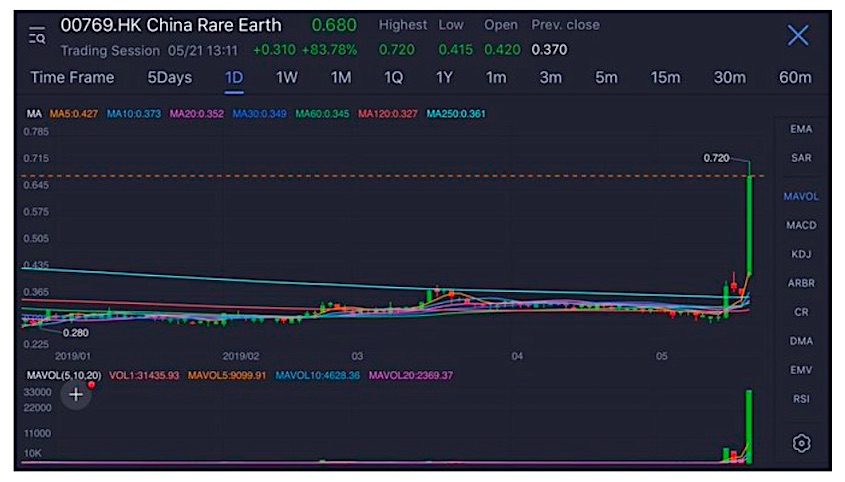The width and height of the screenshot is (845, 482).
Task: Click the MAVOL10:4628.36 value
Action: pos(317,375)
